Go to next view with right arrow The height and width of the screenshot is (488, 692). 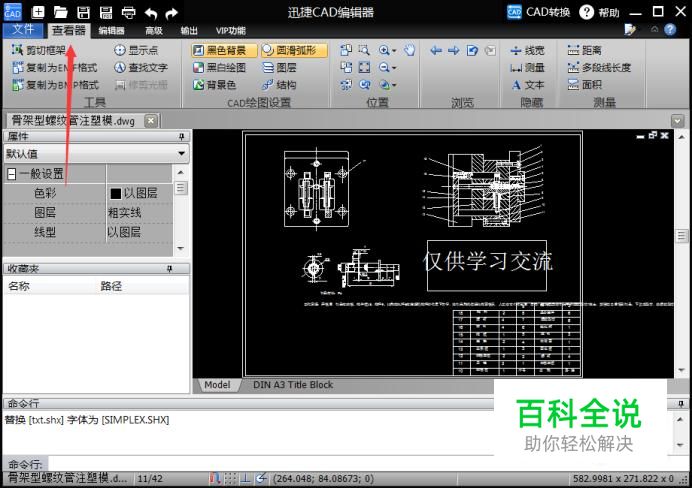pyautogui.click(x=454, y=51)
